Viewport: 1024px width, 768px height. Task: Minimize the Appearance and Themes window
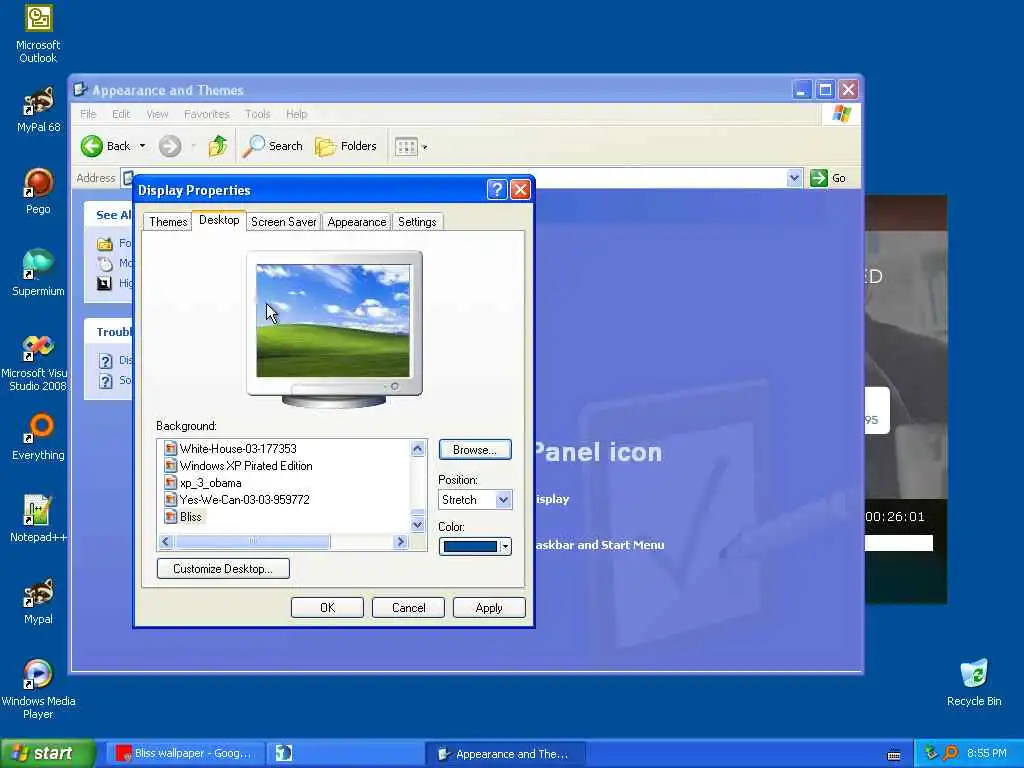[801, 89]
